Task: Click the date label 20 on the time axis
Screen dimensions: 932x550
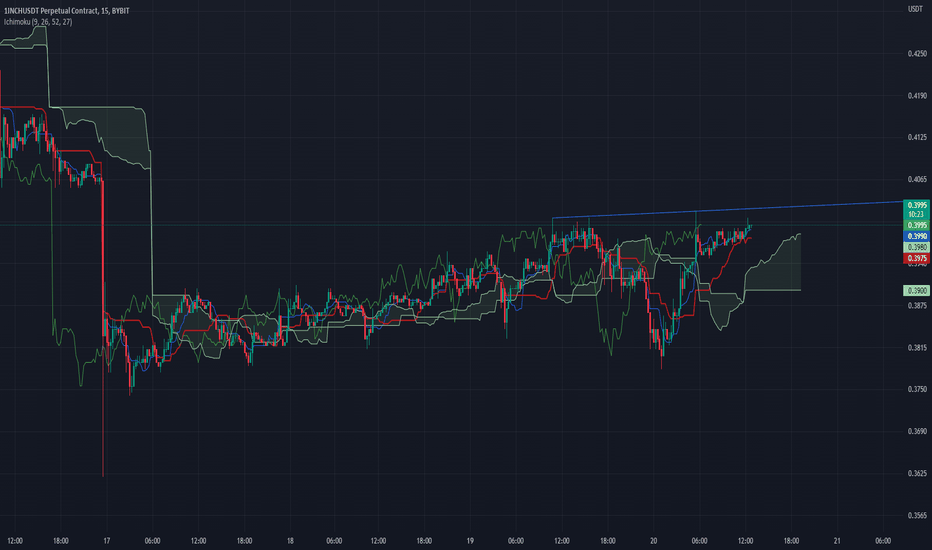Action: (x=653, y=541)
